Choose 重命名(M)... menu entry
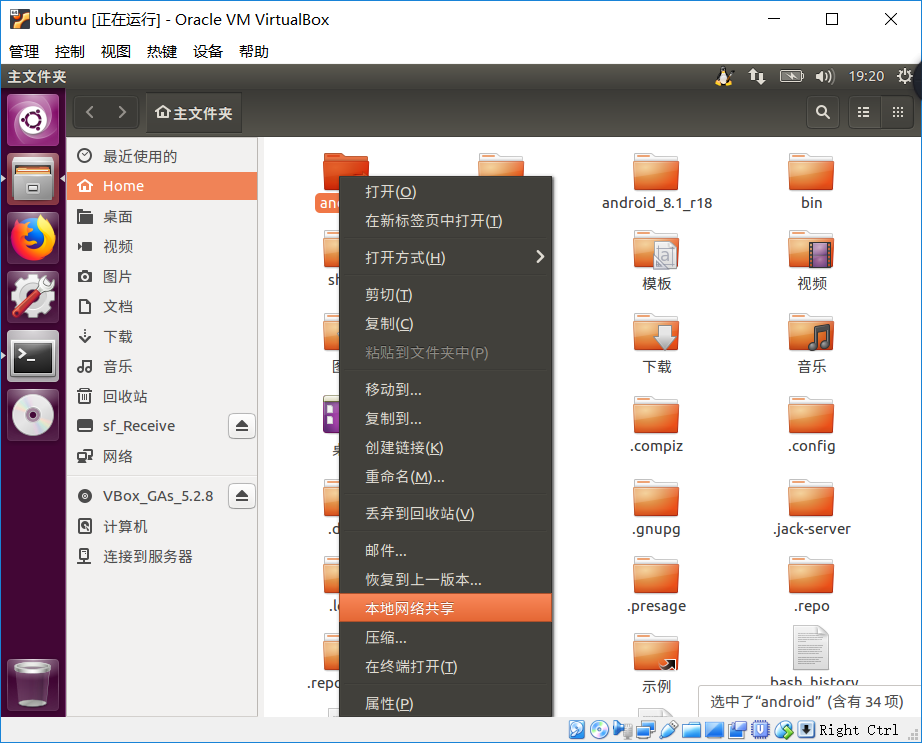The height and width of the screenshot is (743, 922). 446,477
